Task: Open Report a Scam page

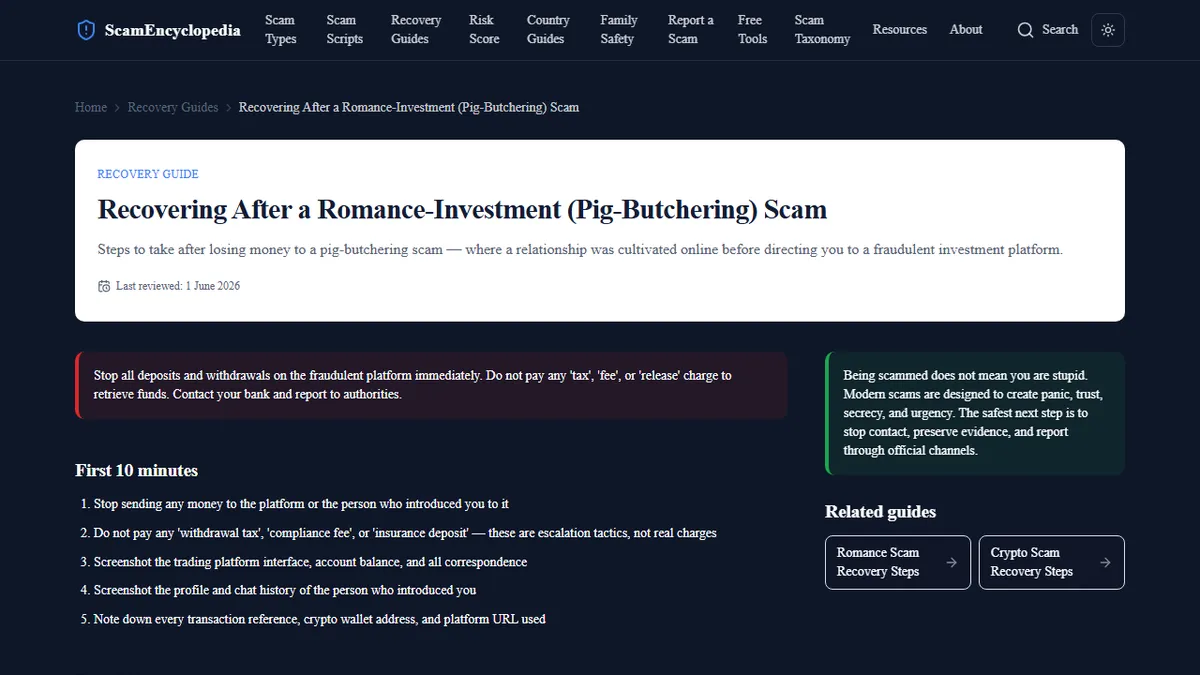Action: point(691,30)
